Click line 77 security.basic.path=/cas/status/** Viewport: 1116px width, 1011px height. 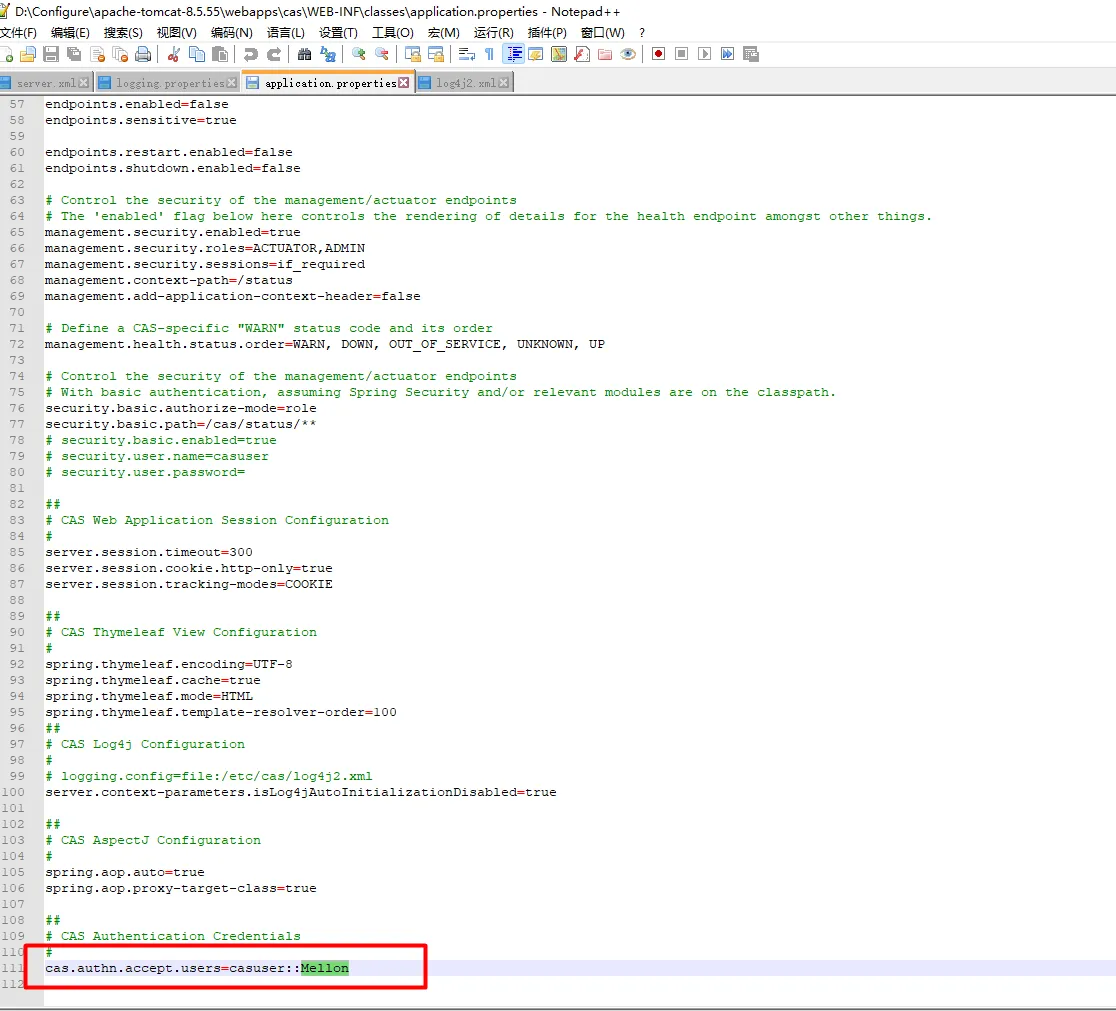coord(181,424)
